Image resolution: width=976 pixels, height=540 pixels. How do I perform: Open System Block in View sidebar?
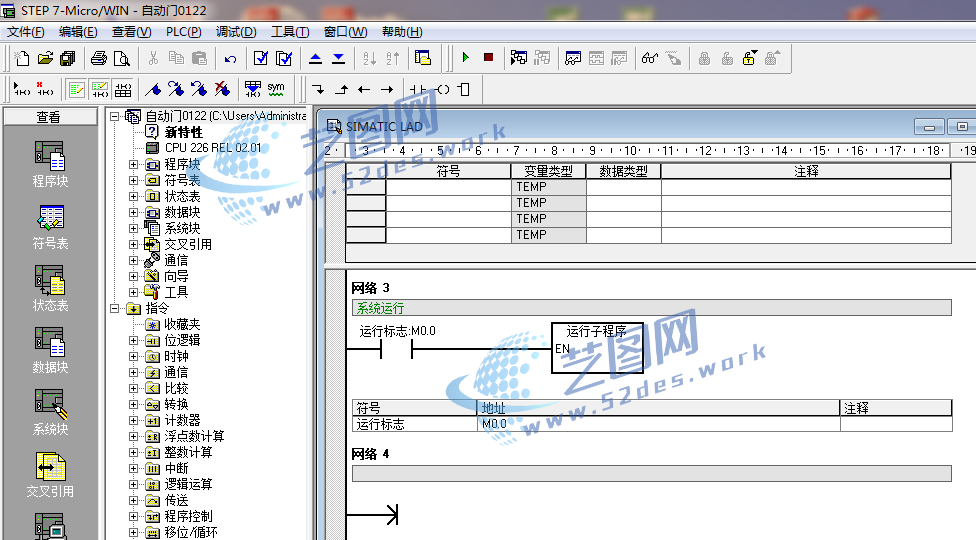point(50,412)
